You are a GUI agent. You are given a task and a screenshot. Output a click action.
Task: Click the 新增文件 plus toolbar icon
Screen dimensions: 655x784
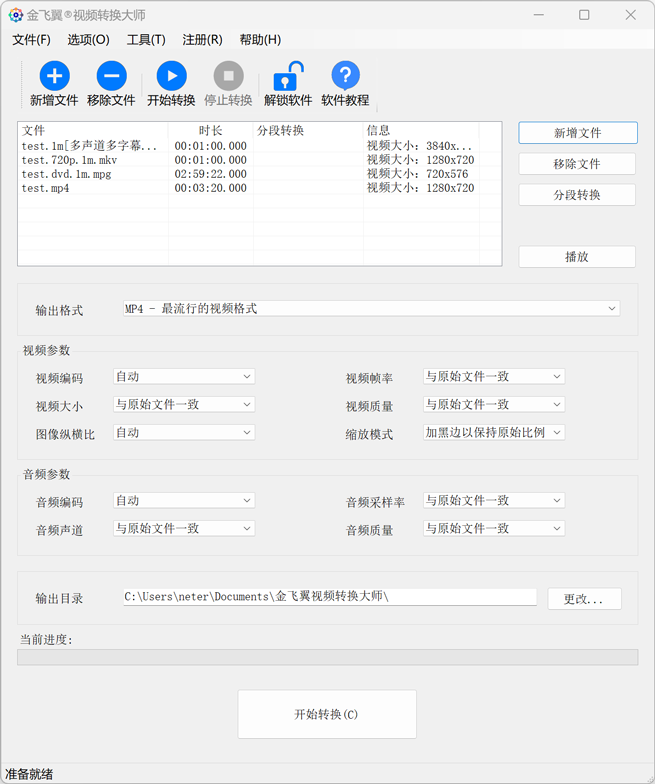pos(54,76)
